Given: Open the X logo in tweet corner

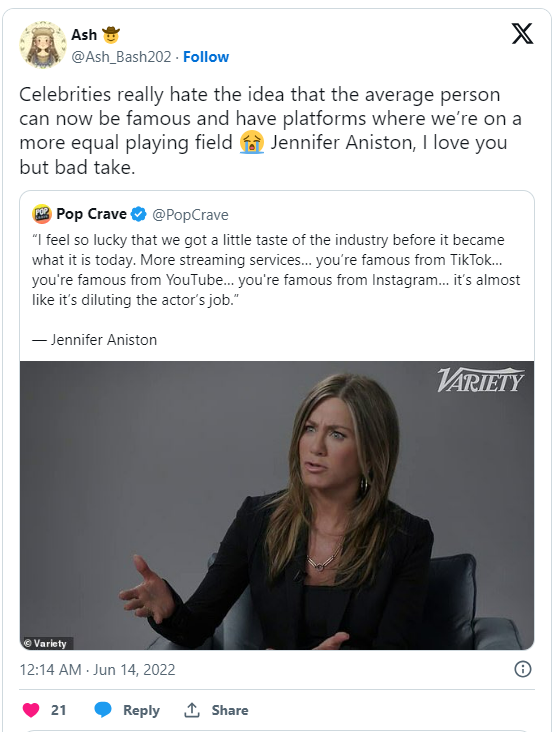Looking at the screenshot, I should 522,34.
